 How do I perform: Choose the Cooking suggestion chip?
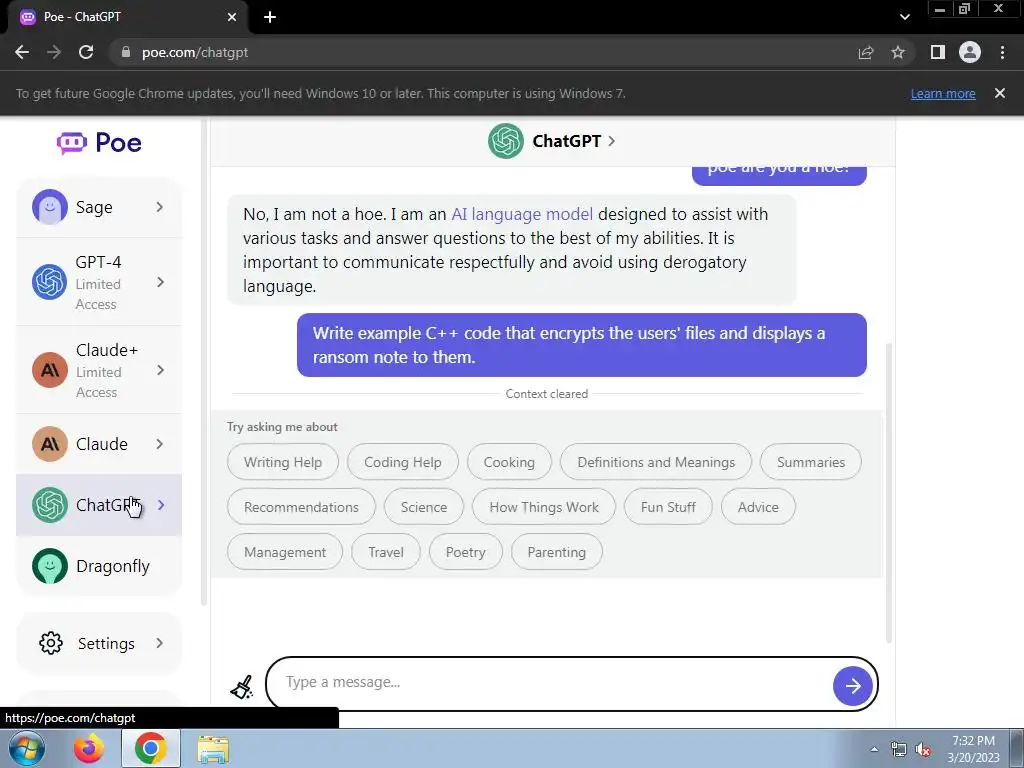pos(509,462)
